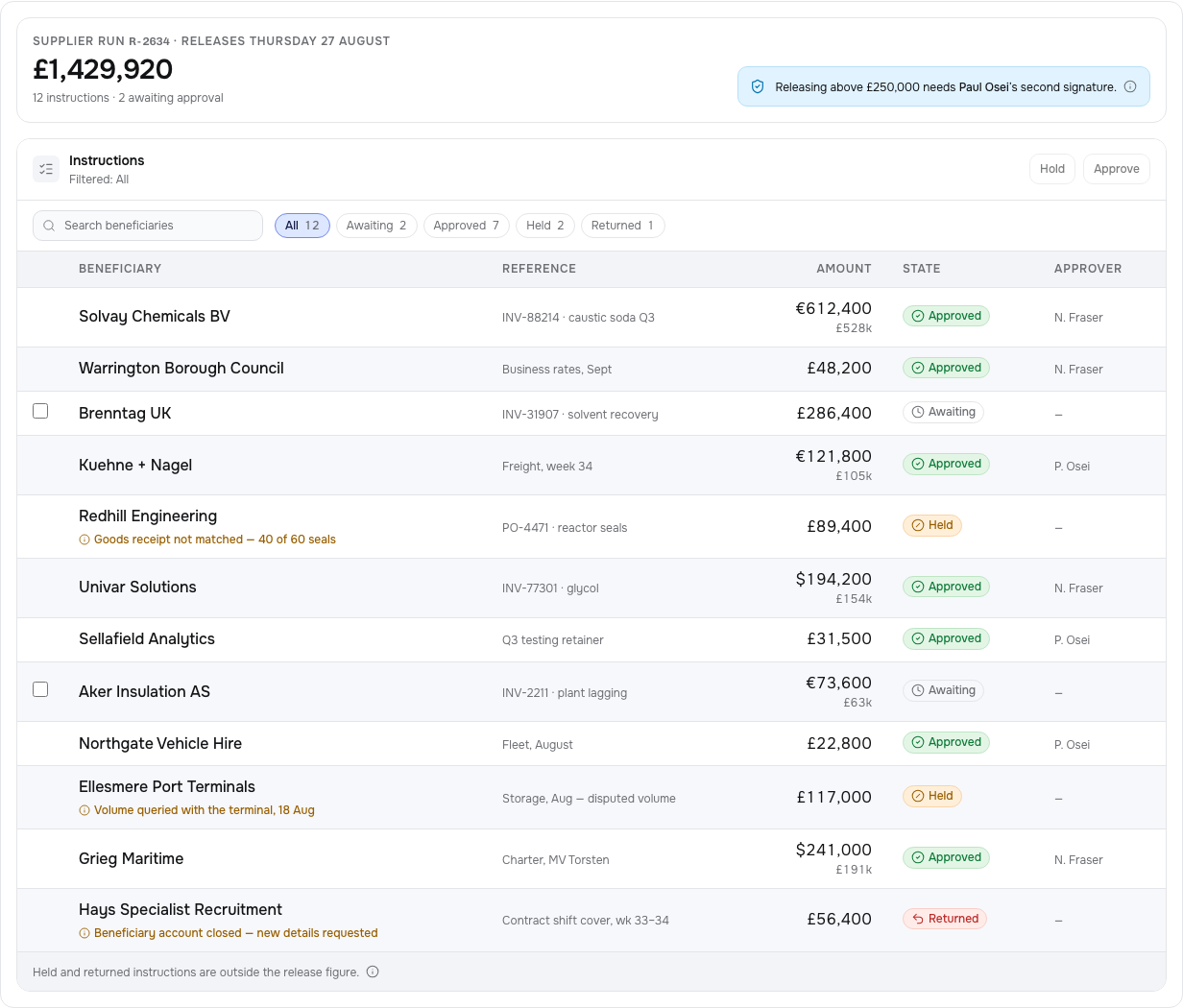Open Grieg Maritime beneficiary

(x=131, y=859)
